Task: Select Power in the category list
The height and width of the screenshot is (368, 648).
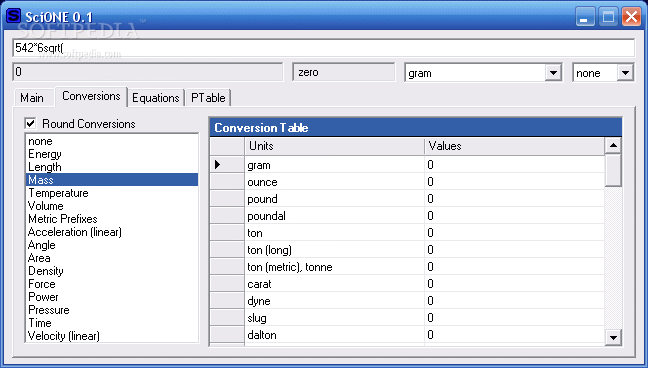Action: tap(112, 297)
